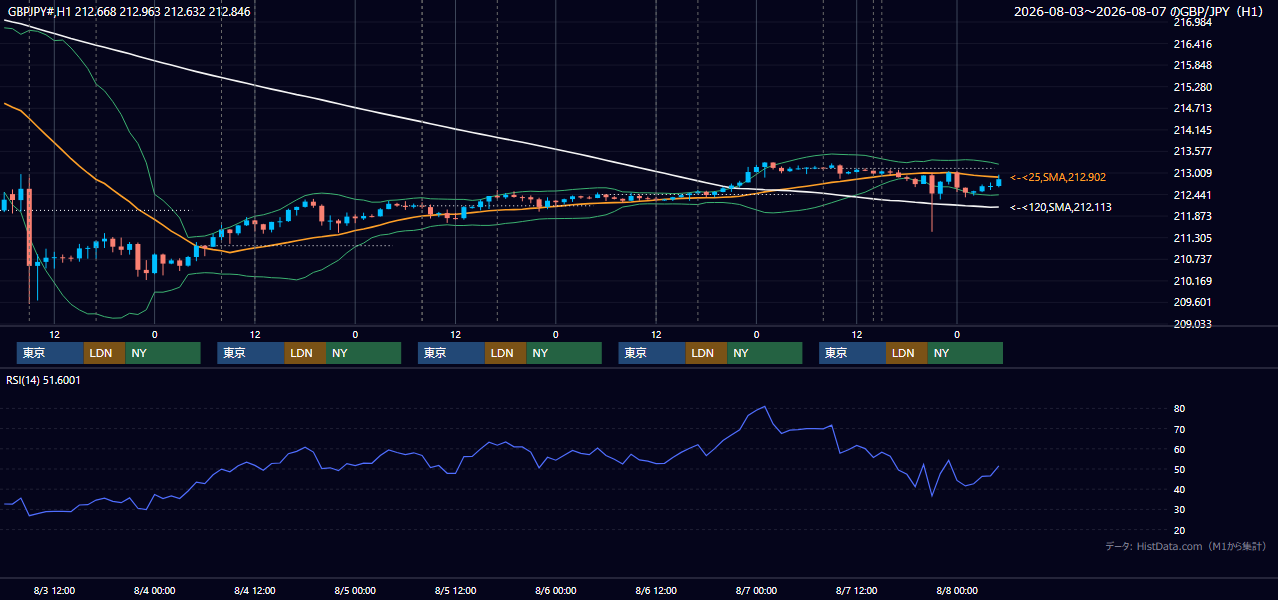Click the HistData.com data source credit
The height and width of the screenshot is (600, 1278).
1186,546
